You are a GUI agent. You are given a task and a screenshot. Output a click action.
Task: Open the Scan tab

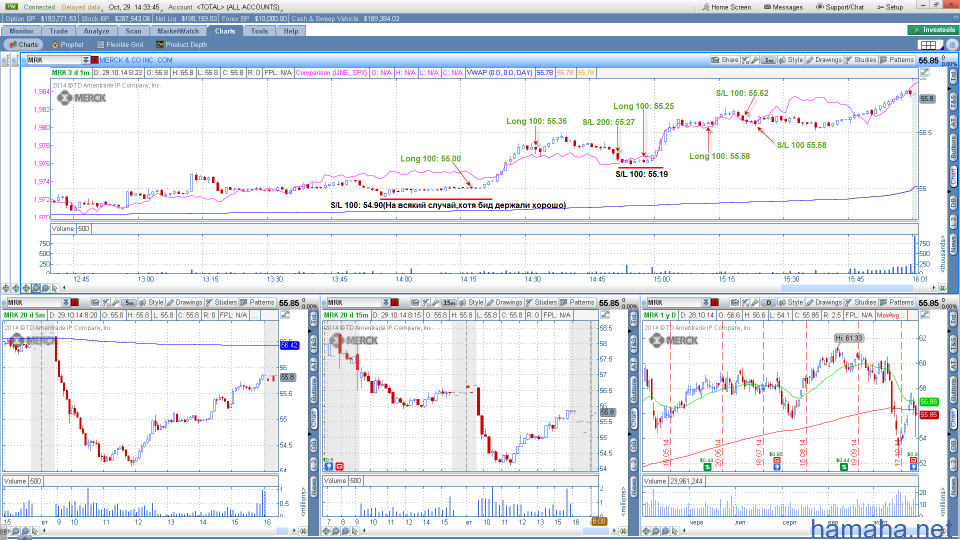[x=133, y=31]
